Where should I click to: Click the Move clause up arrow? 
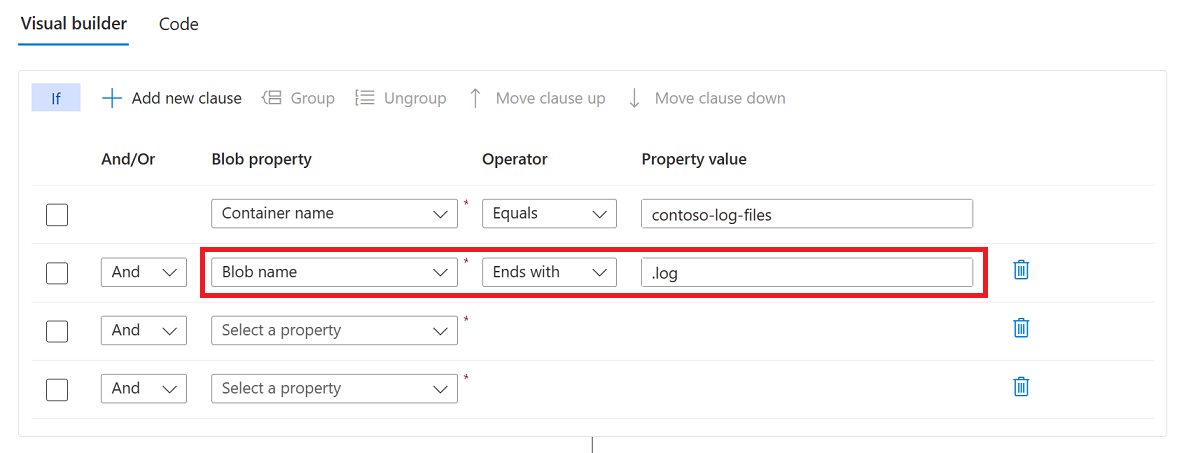475,98
